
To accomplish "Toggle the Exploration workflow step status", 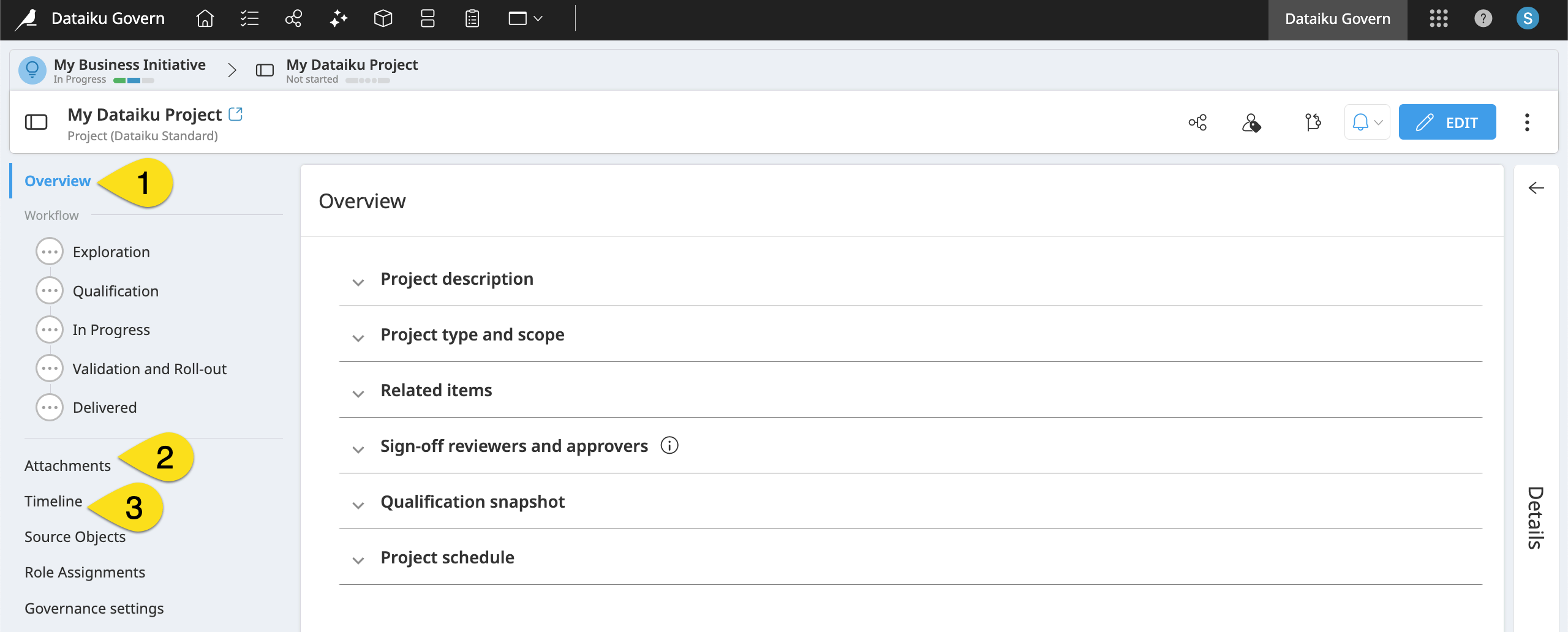I will coord(49,251).
